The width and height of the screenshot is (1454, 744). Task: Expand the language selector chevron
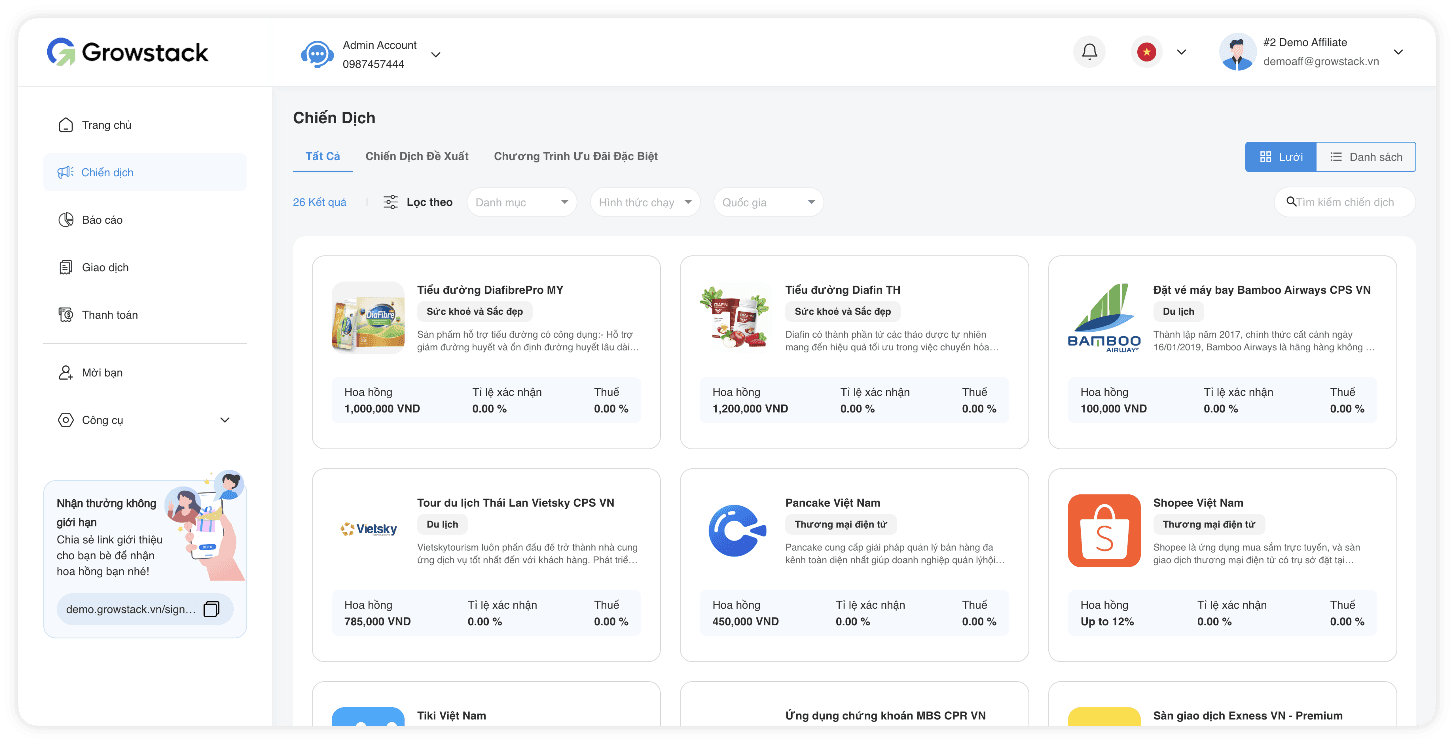pos(1181,52)
